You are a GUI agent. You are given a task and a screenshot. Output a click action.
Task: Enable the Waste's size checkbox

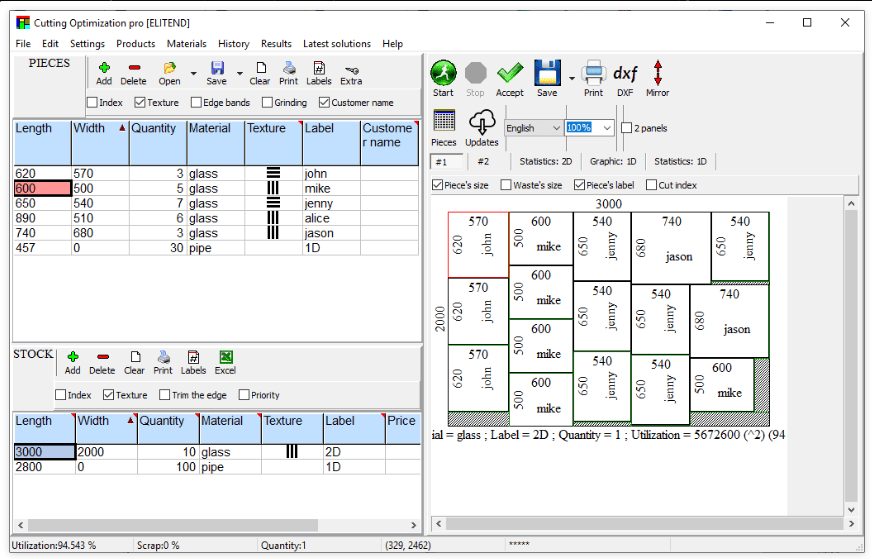tap(506, 185)
